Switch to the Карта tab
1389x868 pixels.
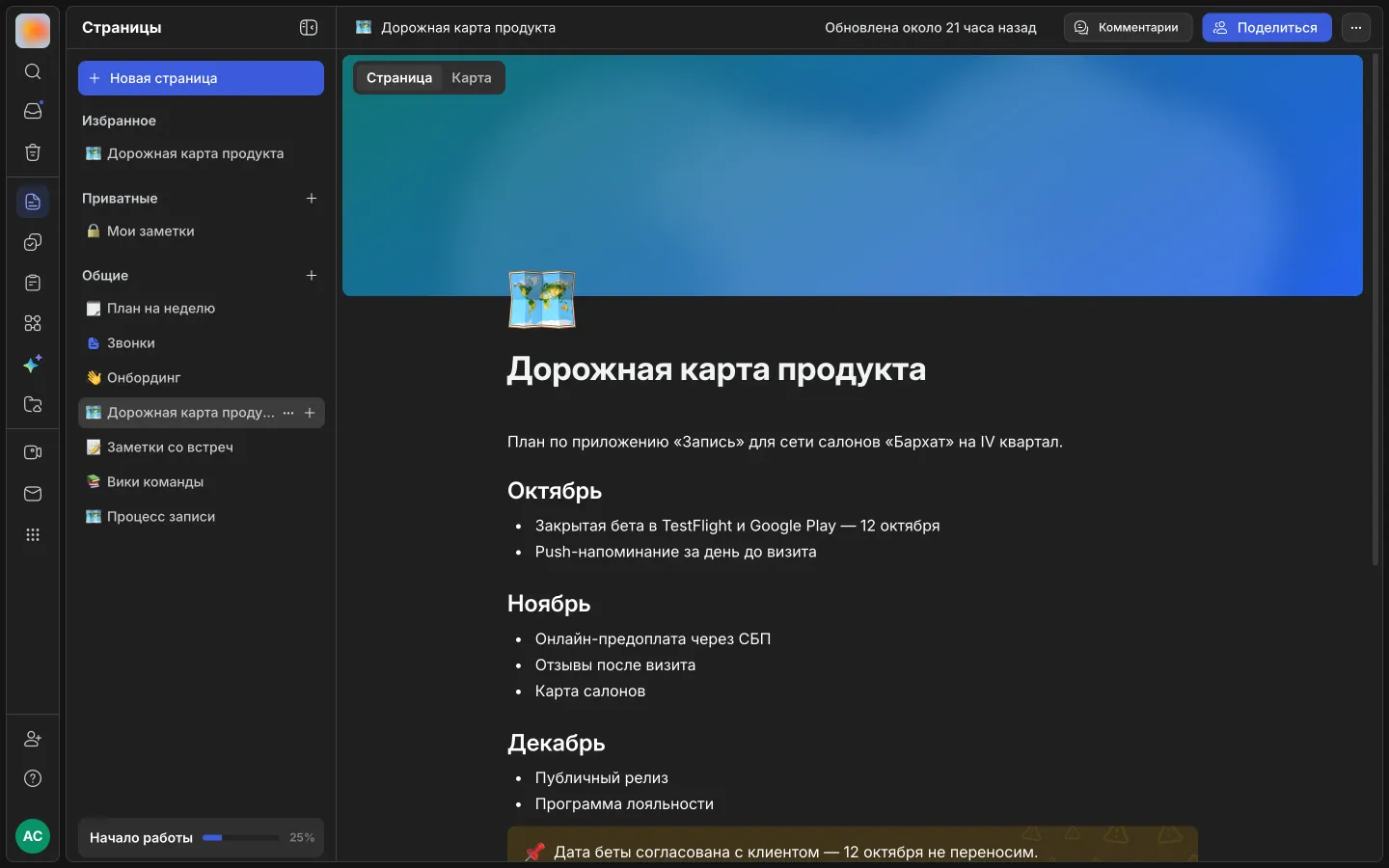pos(472,78)
